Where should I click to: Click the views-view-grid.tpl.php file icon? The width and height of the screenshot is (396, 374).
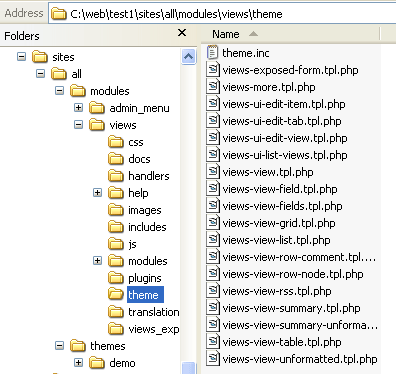point(213,223)
